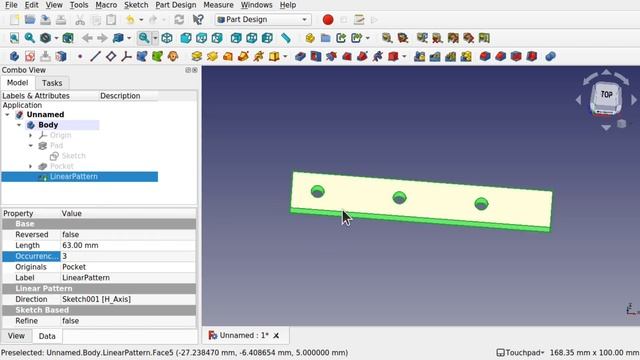Click the What's This help cursor icon
The width and height of the screenshot is (640, 360).
point(198,20)
